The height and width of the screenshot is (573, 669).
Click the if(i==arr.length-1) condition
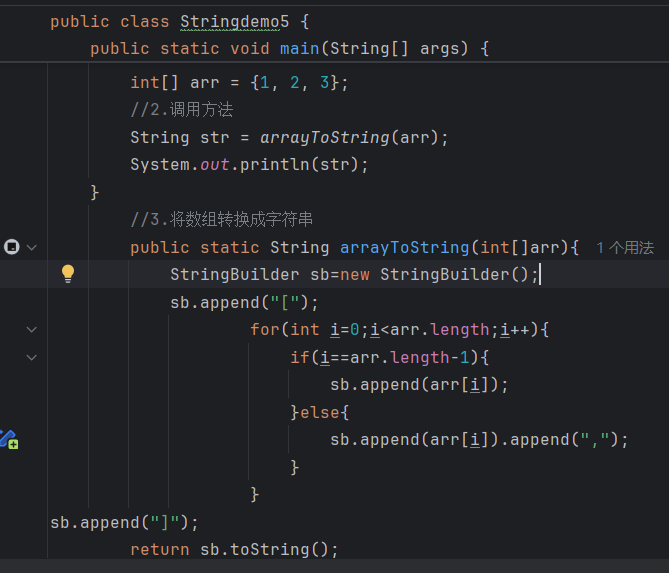(390, 358)
